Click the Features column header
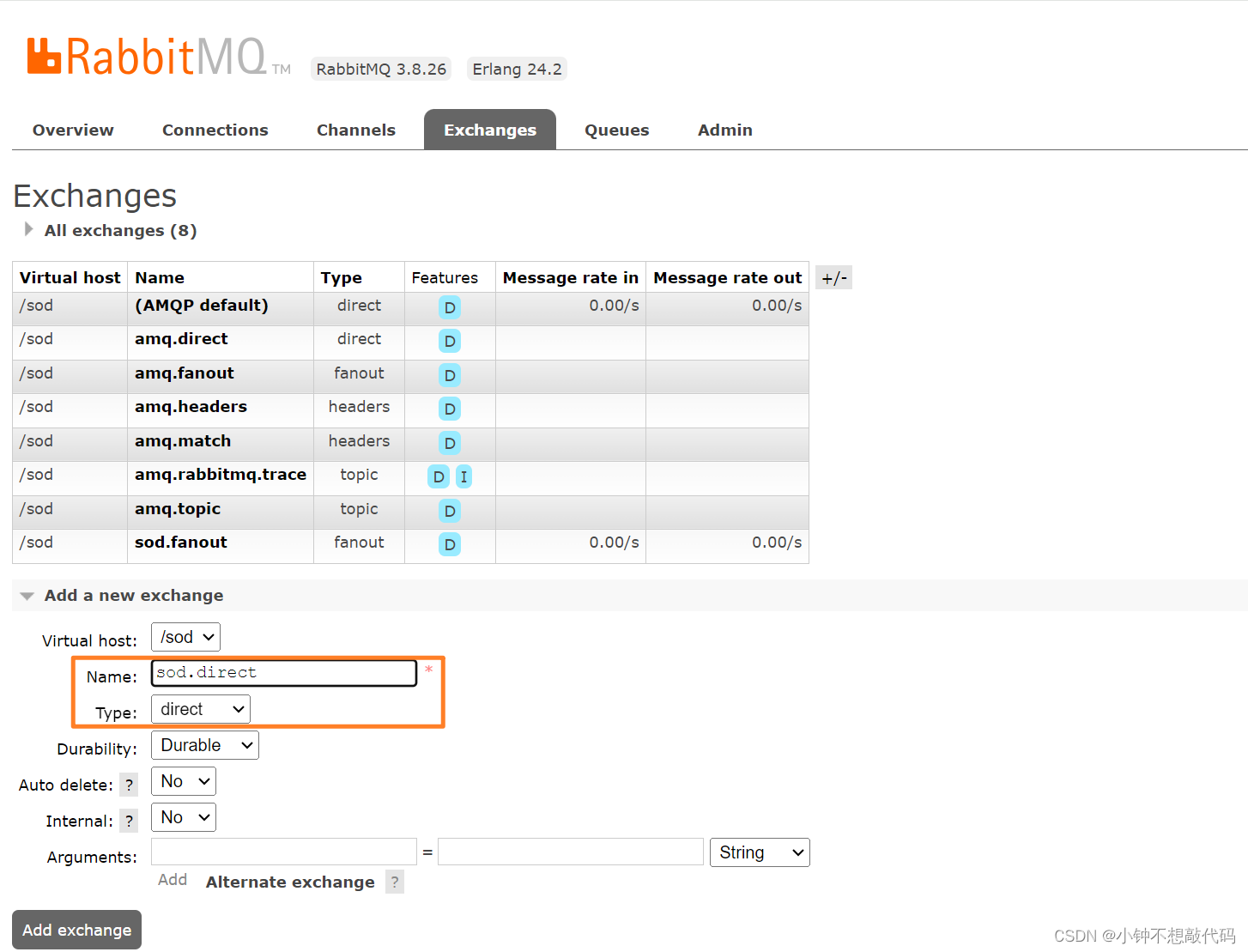The image size is (1248, 952). (445, 277)
